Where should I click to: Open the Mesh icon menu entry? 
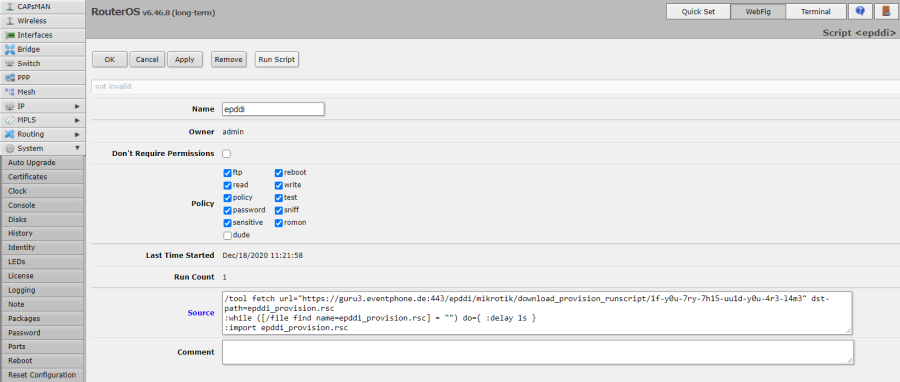click(10, 92)
